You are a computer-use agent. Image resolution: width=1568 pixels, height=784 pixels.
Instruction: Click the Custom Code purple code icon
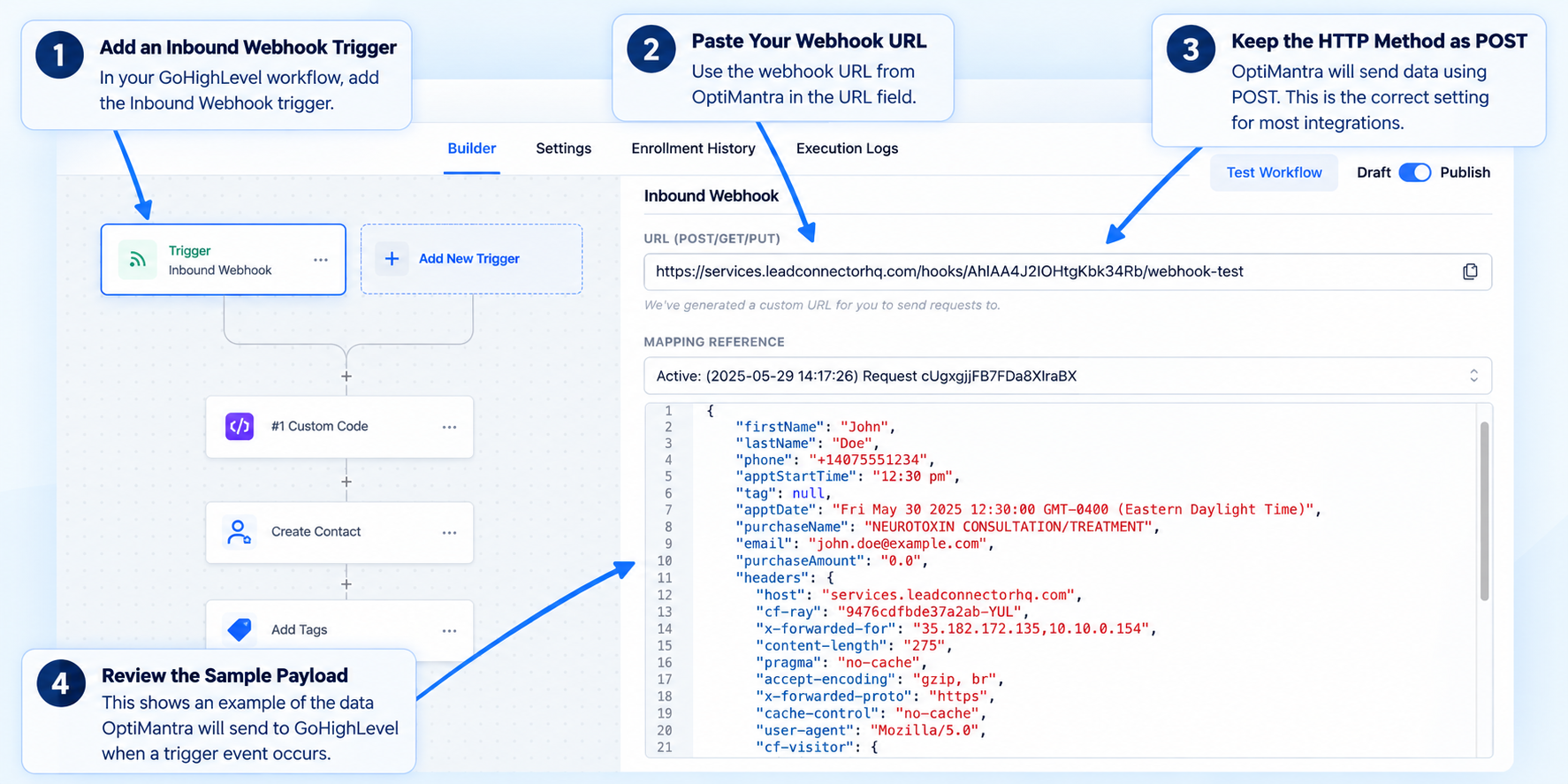pos(240,426)
